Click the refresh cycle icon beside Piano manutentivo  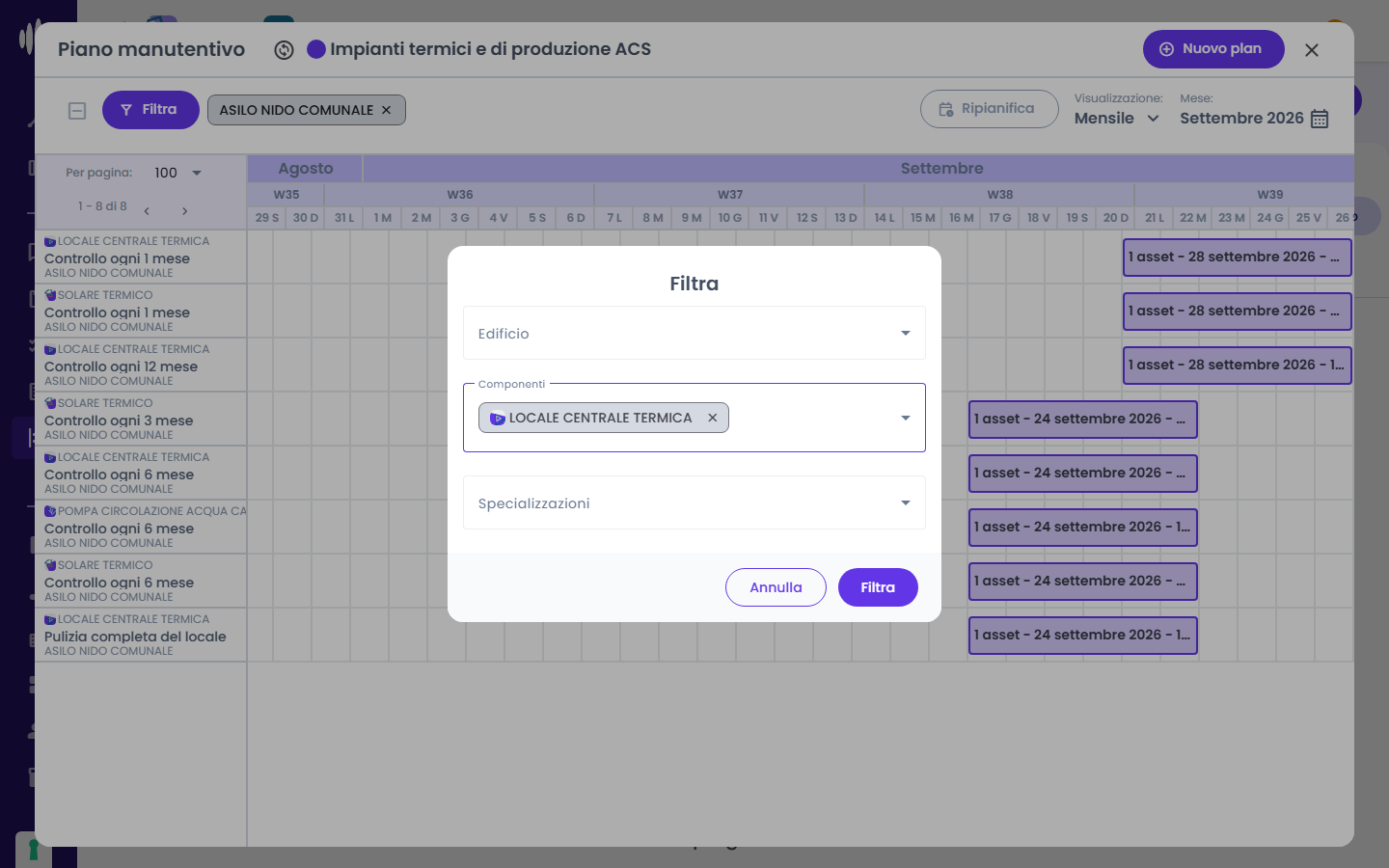[x=284, y=50]
